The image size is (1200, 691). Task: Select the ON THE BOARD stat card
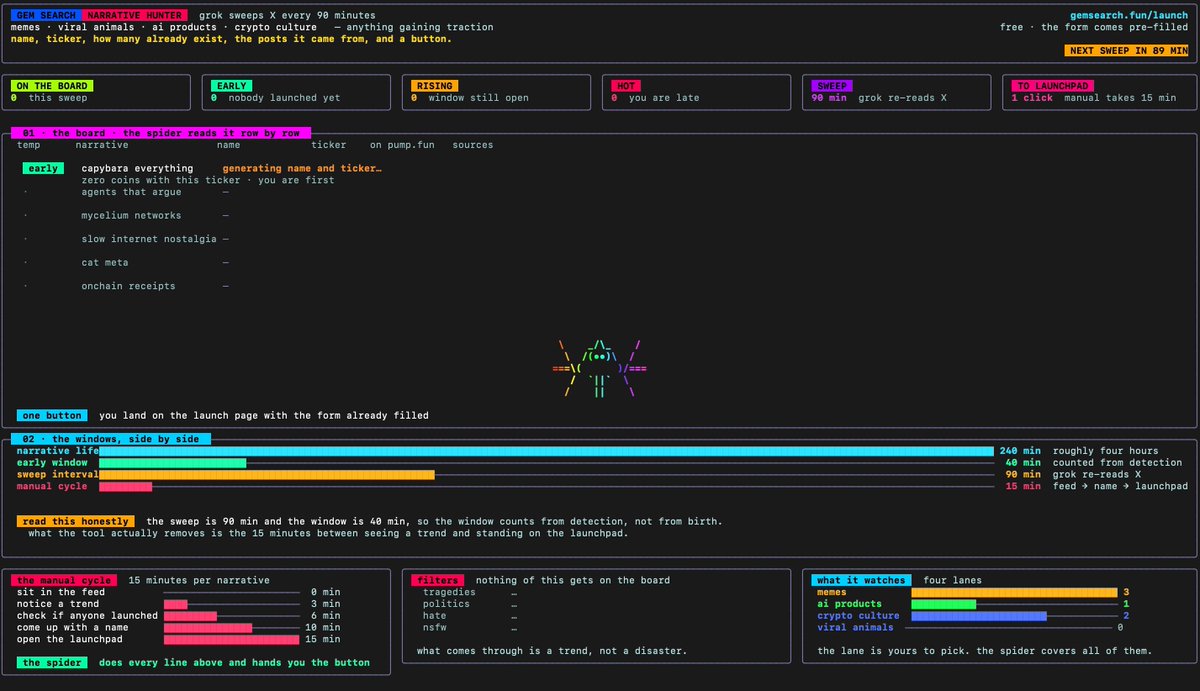click(x=97, y=92)
